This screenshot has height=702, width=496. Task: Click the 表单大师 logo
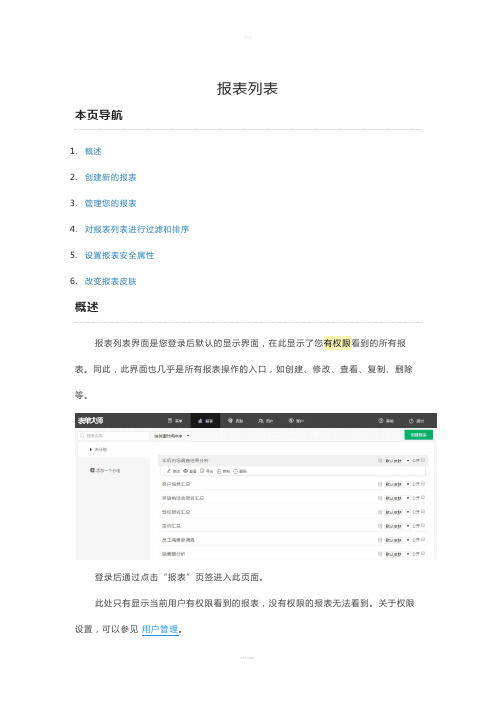[x=90, y=420]
